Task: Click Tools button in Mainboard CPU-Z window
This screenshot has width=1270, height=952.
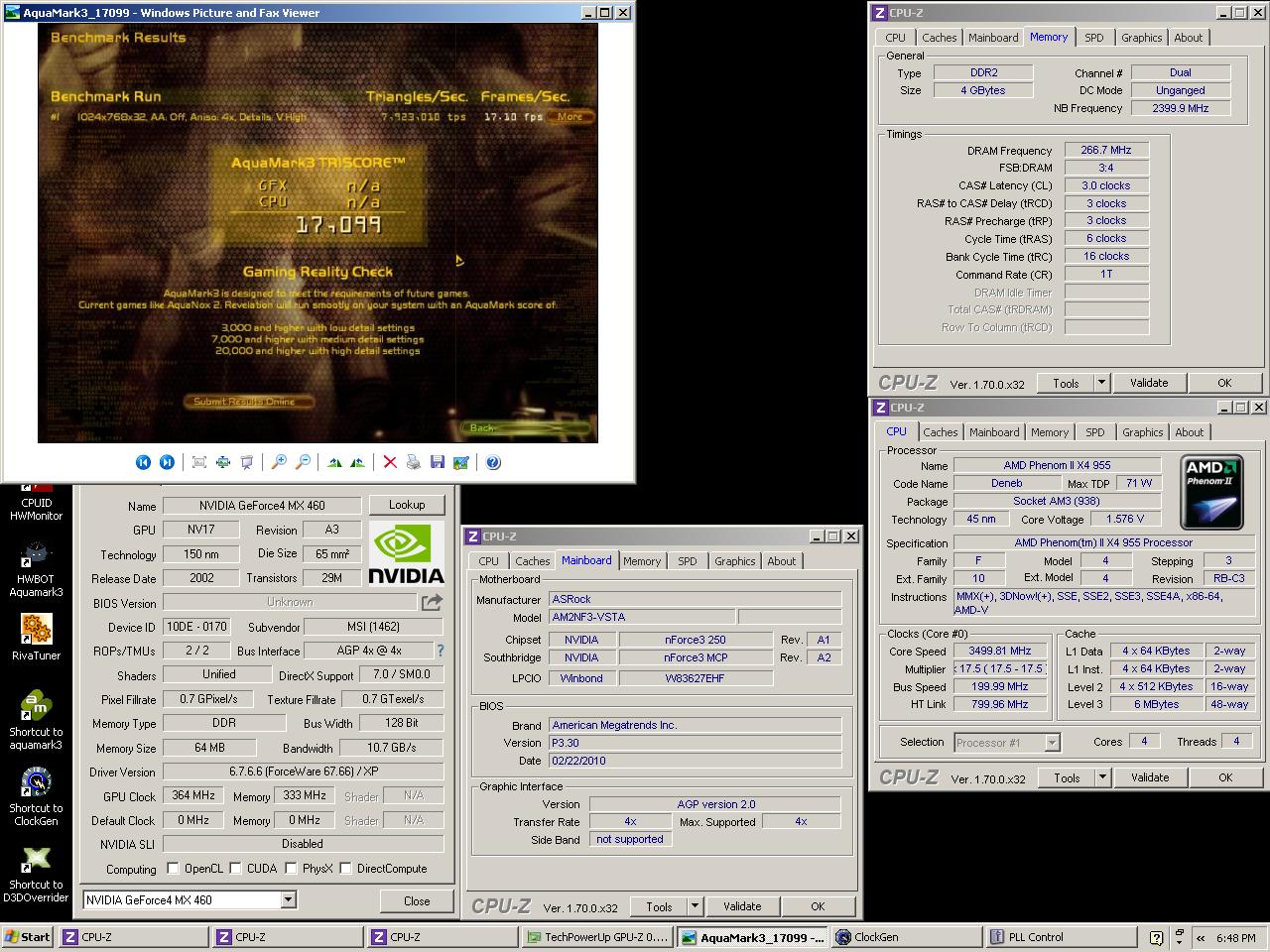Action: click(659, 906)
